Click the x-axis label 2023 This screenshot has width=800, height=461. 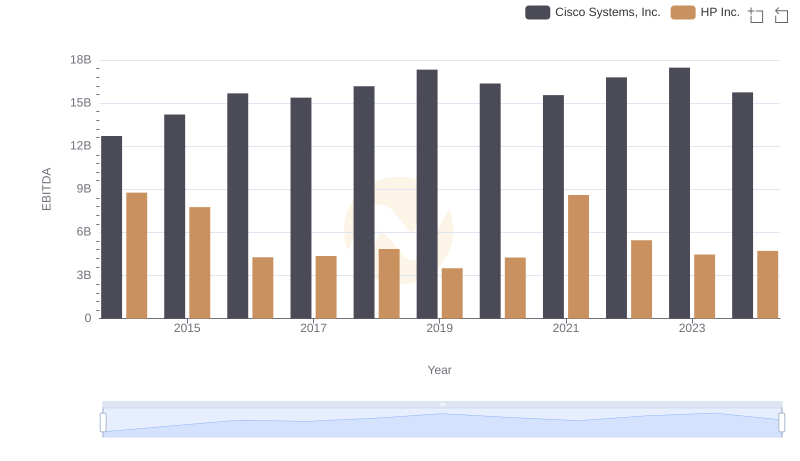pyautogui.click(x=692, y=328)
